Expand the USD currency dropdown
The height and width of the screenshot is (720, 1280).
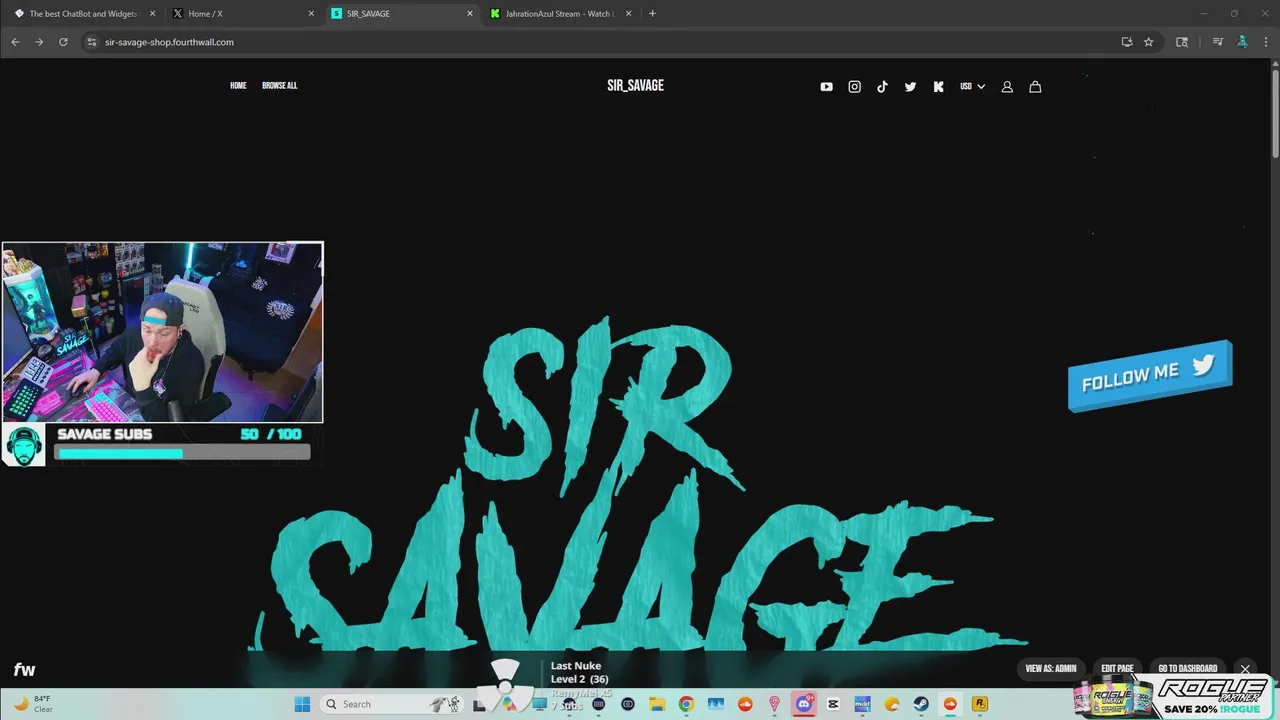(972, 87)
